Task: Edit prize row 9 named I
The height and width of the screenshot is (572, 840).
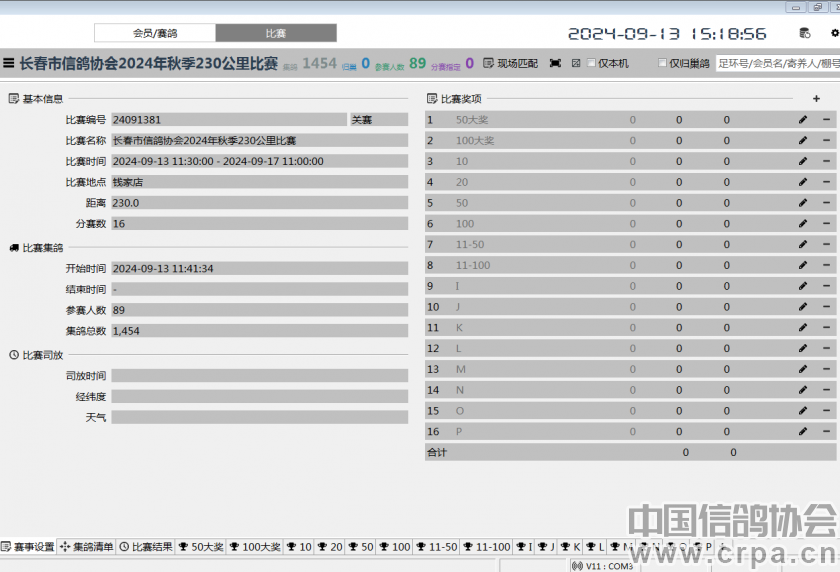Action: [x=802, y=286]
